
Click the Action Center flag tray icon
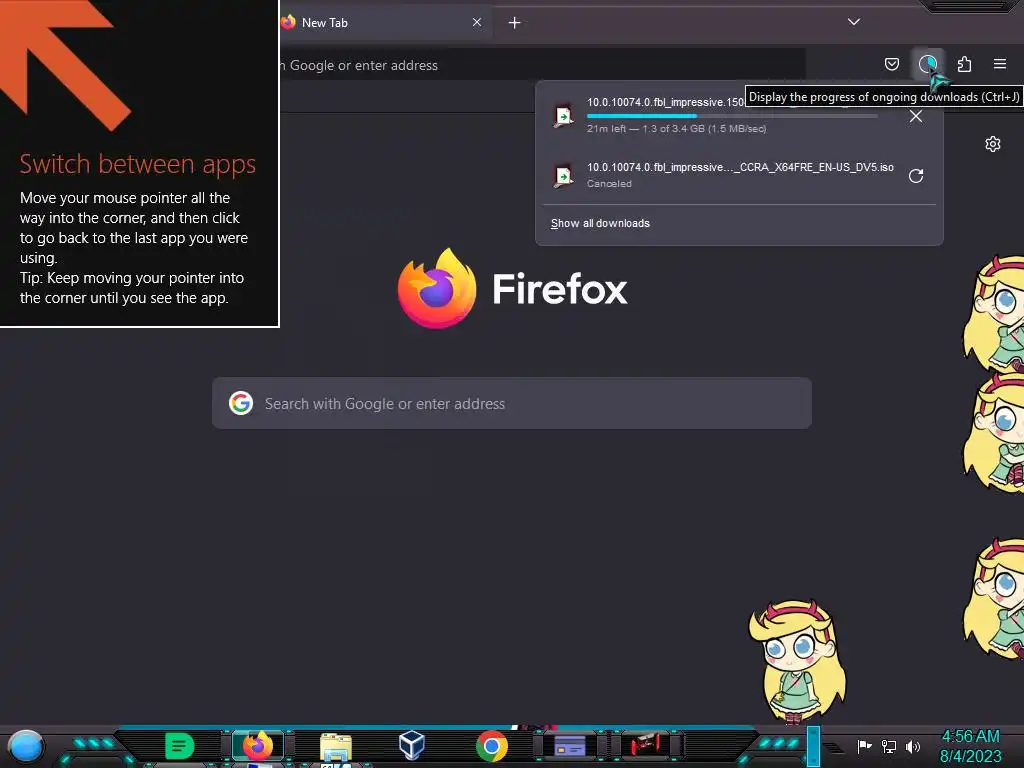pos(865,746)
